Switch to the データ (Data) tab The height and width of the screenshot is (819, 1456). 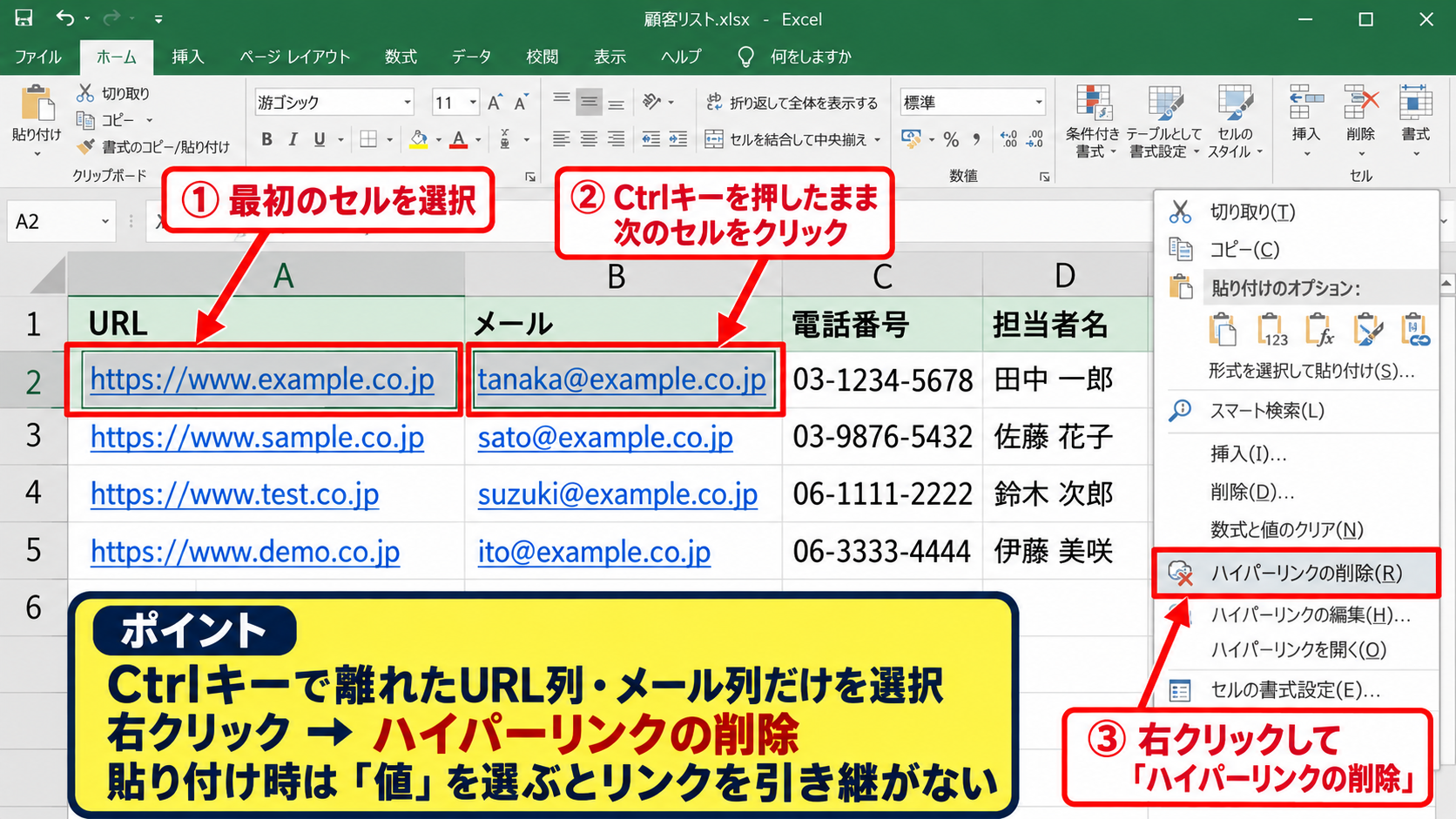click(471, 57)
